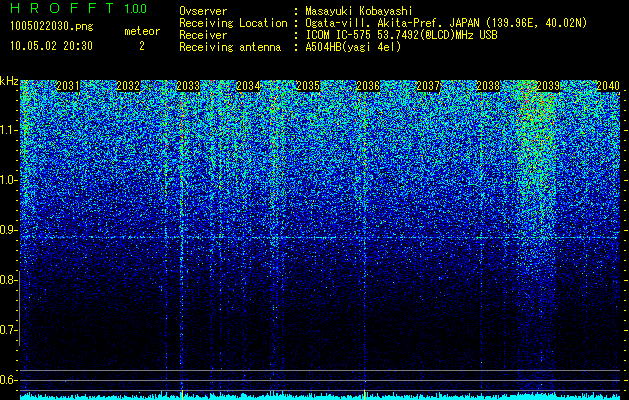Click the 2032 time marker
This screenshot has height=400, width=629.
click(x=128, y=86)
